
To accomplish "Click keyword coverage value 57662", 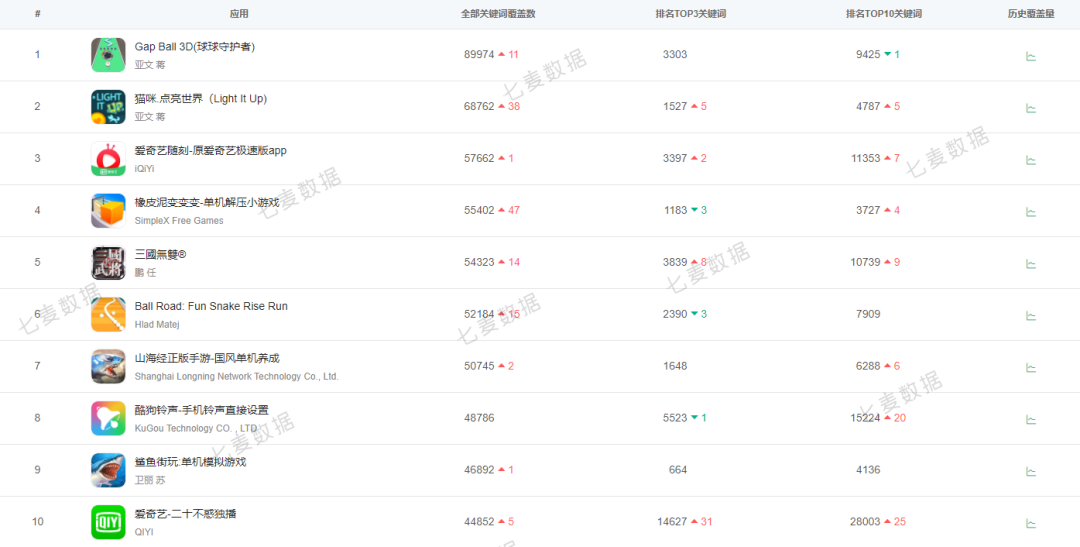I will [479, 158].
